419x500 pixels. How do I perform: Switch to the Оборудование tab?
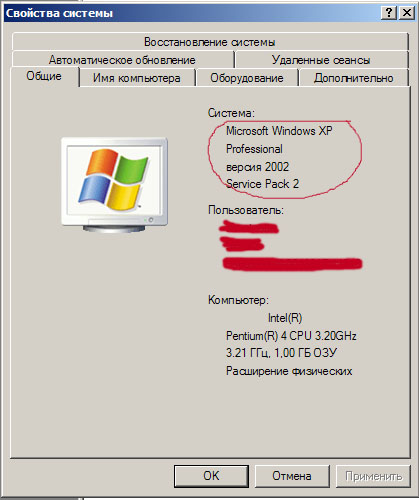click(x=247, y=78)
